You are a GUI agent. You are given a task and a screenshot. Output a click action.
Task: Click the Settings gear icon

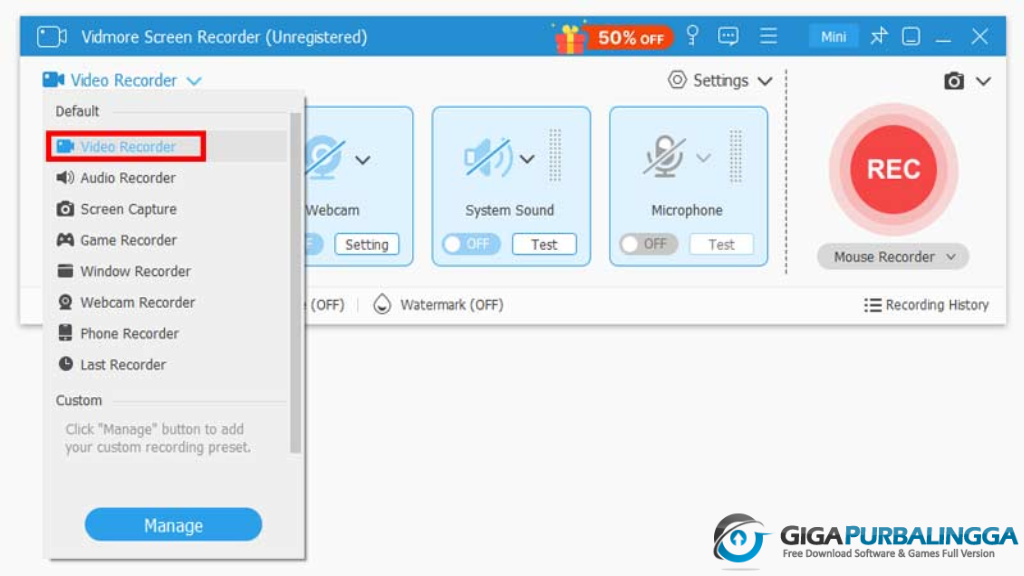coord(677,80)
